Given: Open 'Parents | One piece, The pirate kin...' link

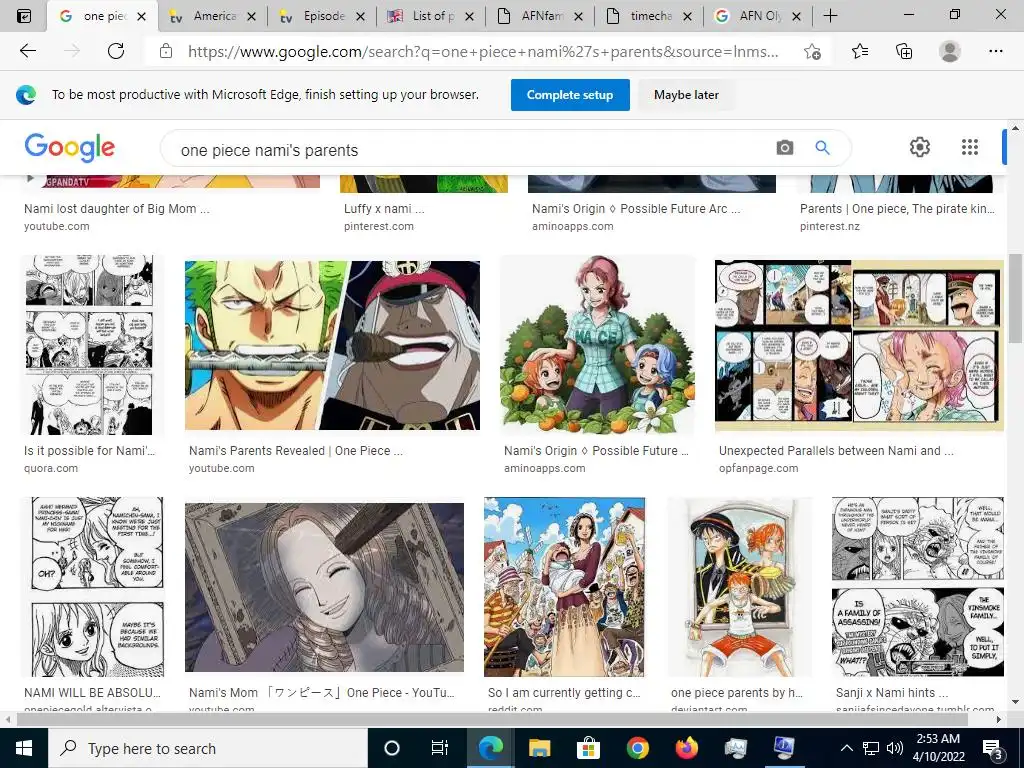Looking at the screenshot, I should pos(897,209).
